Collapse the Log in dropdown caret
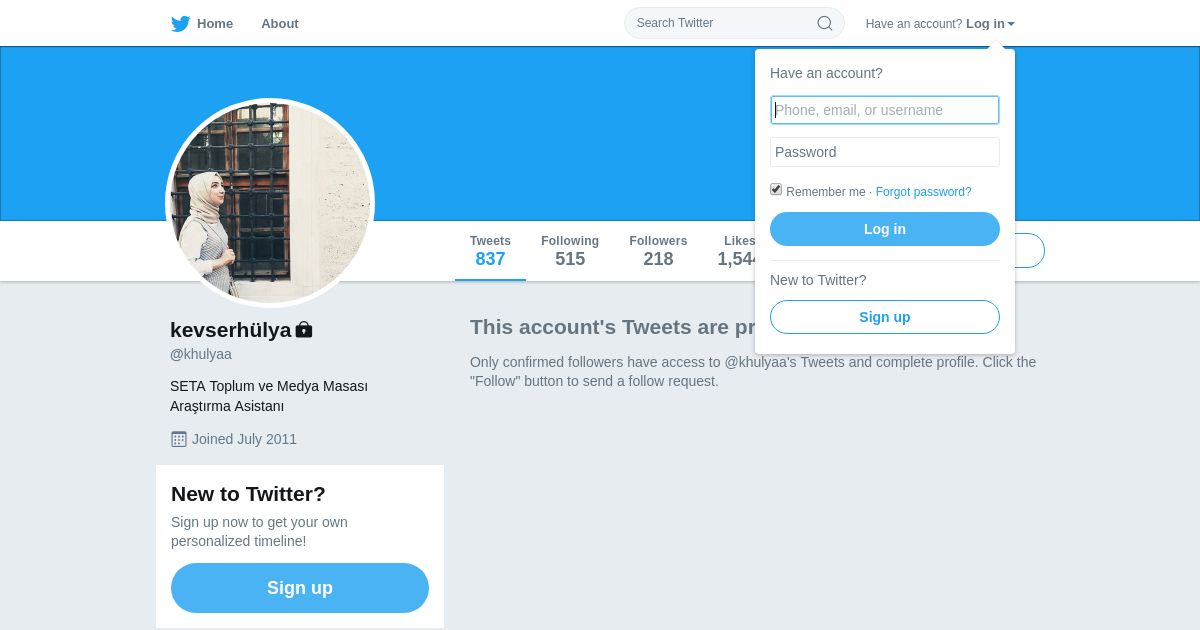1200x630 pixels. coord(1011,24)
